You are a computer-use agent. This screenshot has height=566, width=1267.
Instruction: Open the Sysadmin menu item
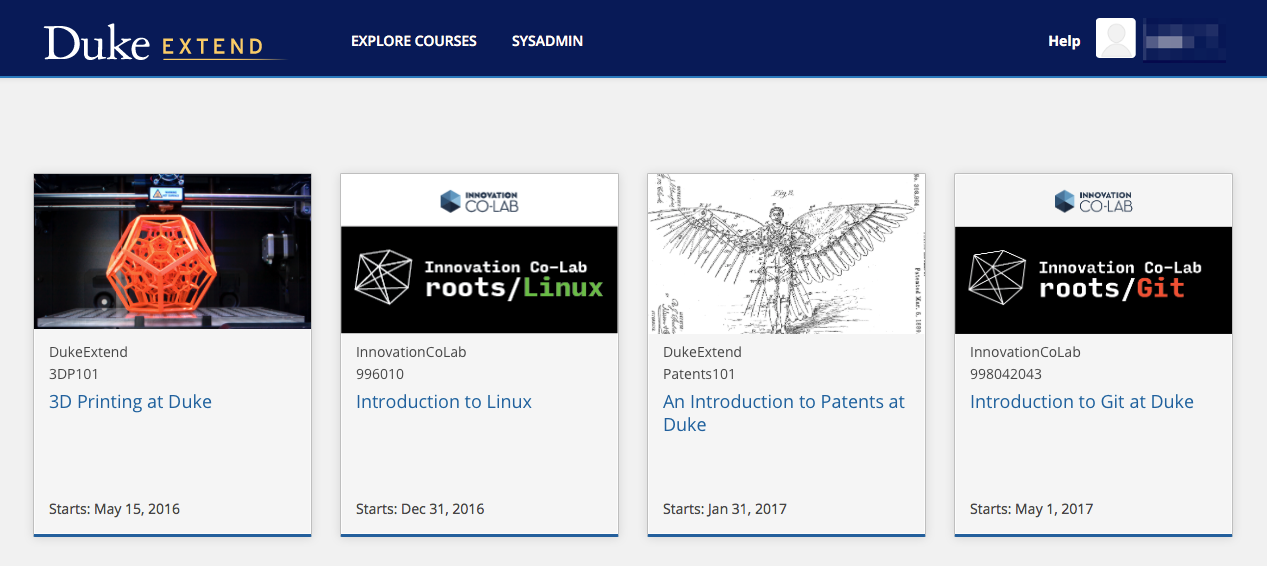(547, 41)
